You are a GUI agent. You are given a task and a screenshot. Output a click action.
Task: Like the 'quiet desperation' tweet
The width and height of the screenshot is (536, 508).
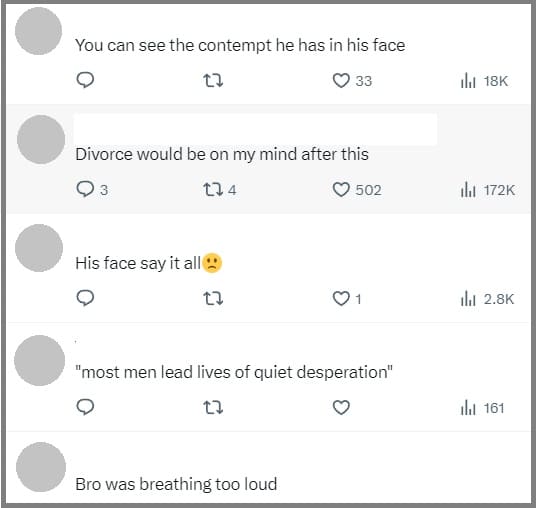tap(341, 407)
